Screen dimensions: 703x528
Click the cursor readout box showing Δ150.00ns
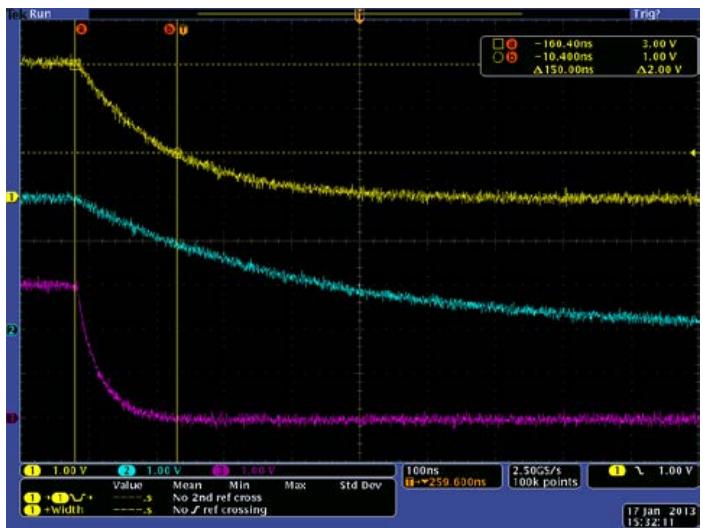[586, 57]
